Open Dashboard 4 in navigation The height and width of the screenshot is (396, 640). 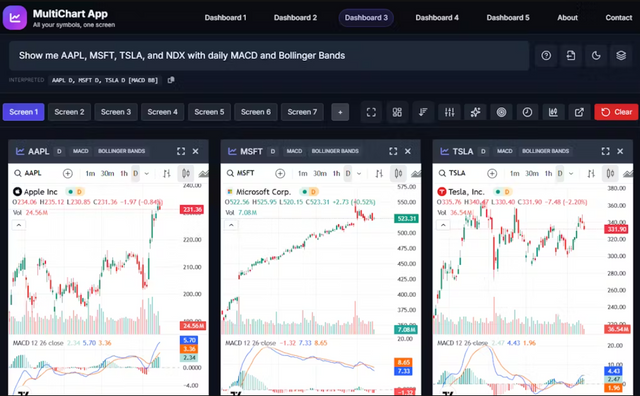pos(437,18)
